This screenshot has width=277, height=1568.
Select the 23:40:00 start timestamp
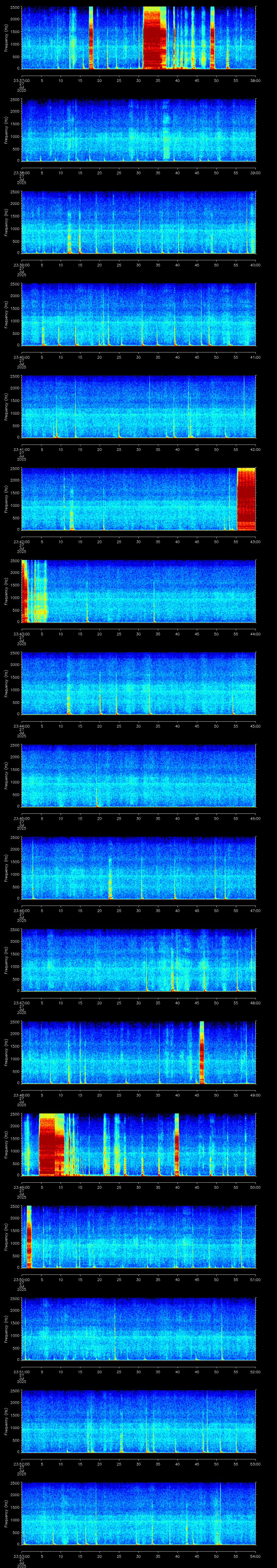tap(21, 357)
